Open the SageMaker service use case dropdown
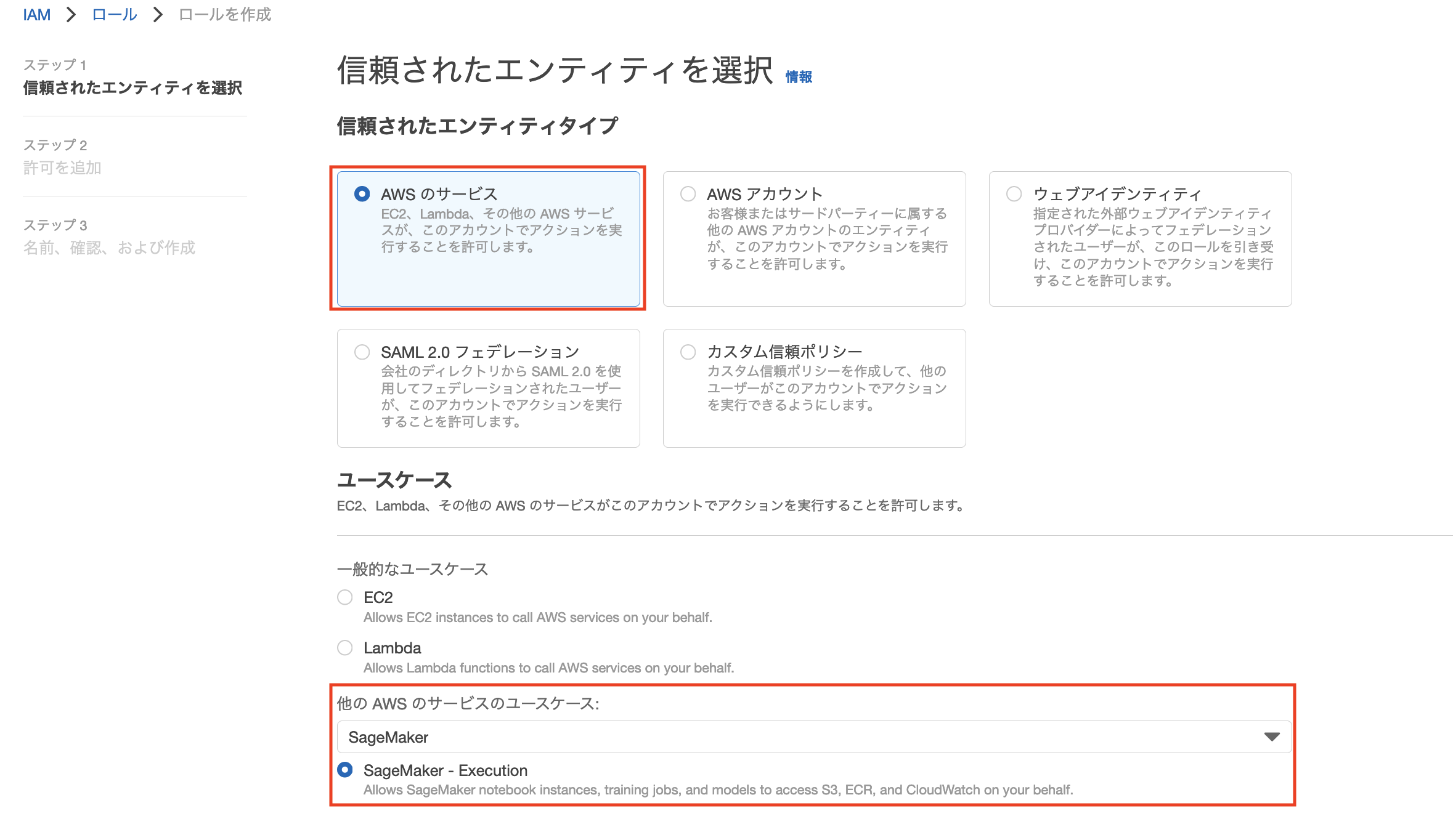Viewport: 1453px width, 840px height. 814,737
